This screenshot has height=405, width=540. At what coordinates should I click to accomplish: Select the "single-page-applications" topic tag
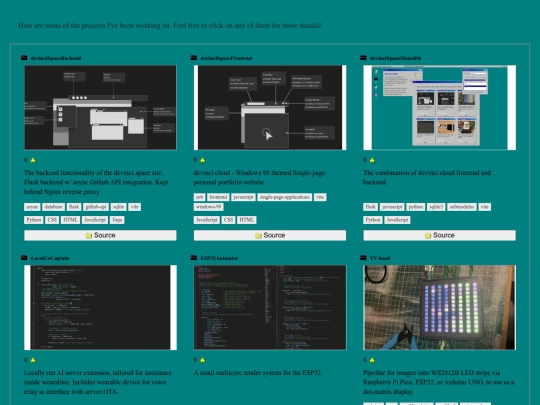pyautogui.click(x=284, y=197)
